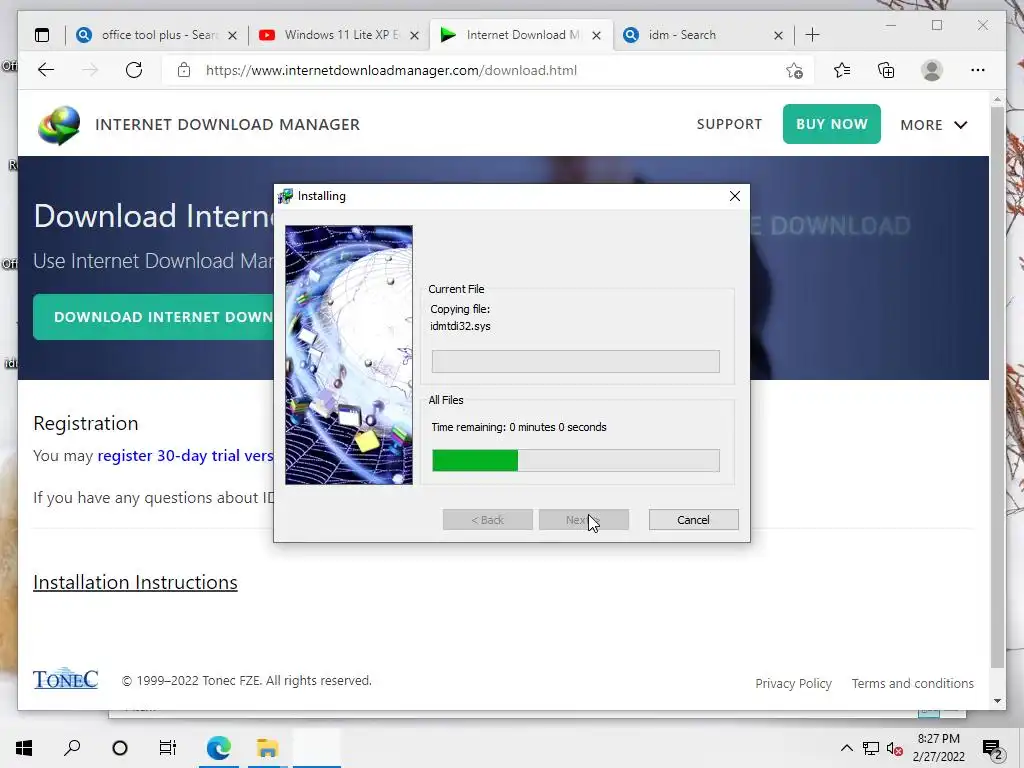Open Terms and conditions link
Screen dimensions: 1024x768
[x=912, y=683]
